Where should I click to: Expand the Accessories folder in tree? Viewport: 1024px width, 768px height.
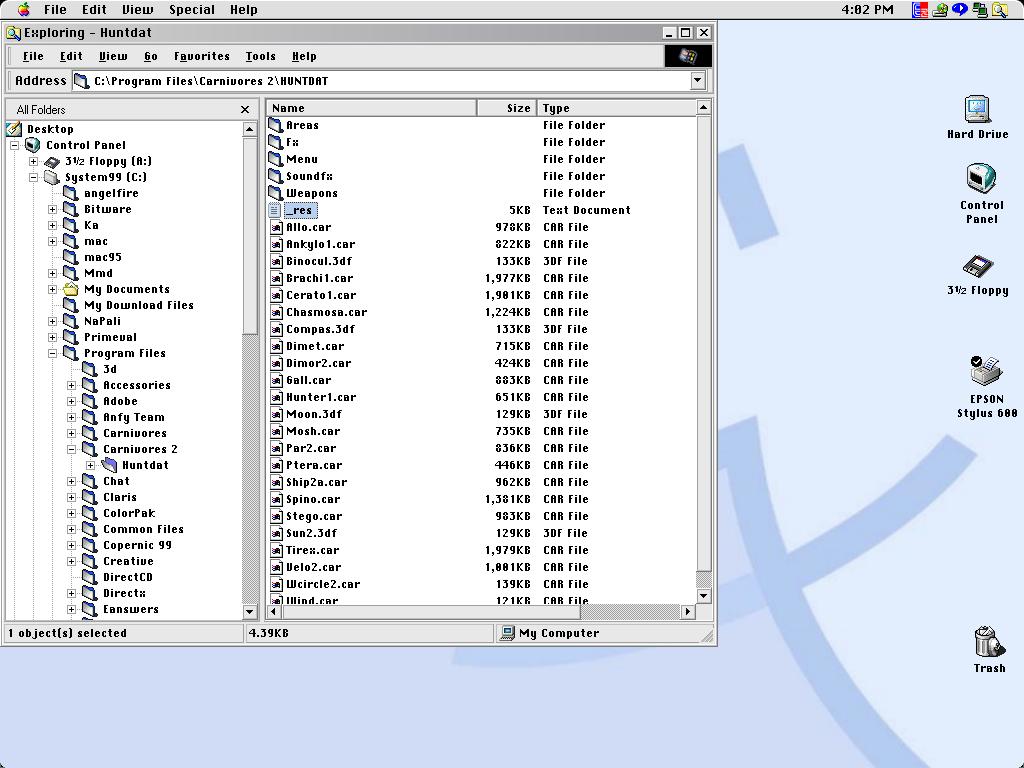point(72,385)
